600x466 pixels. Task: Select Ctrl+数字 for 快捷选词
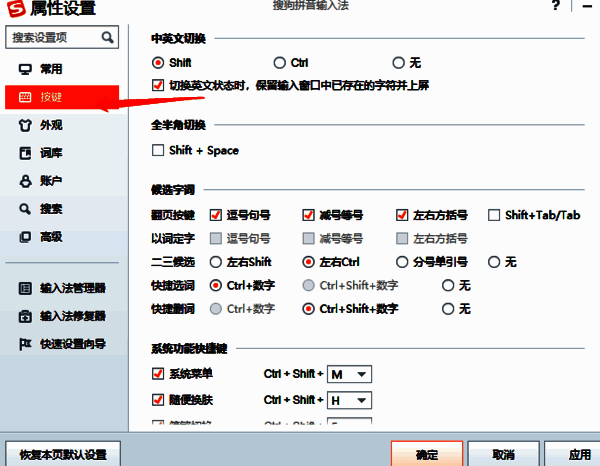(x=216, y=285)
